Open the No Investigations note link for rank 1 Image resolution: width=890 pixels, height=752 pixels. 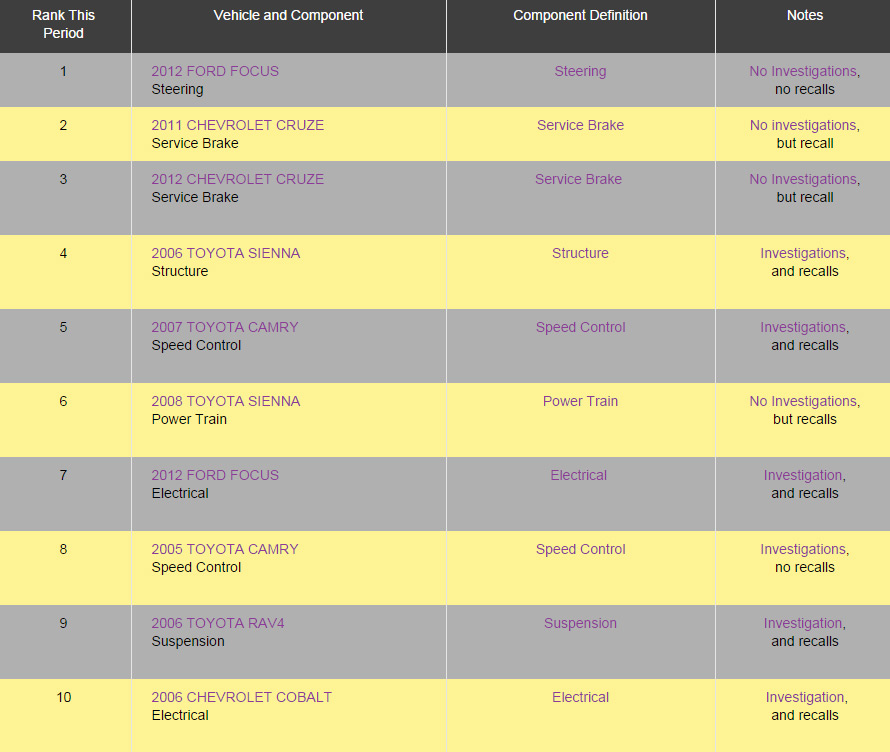tap(804, 72)
